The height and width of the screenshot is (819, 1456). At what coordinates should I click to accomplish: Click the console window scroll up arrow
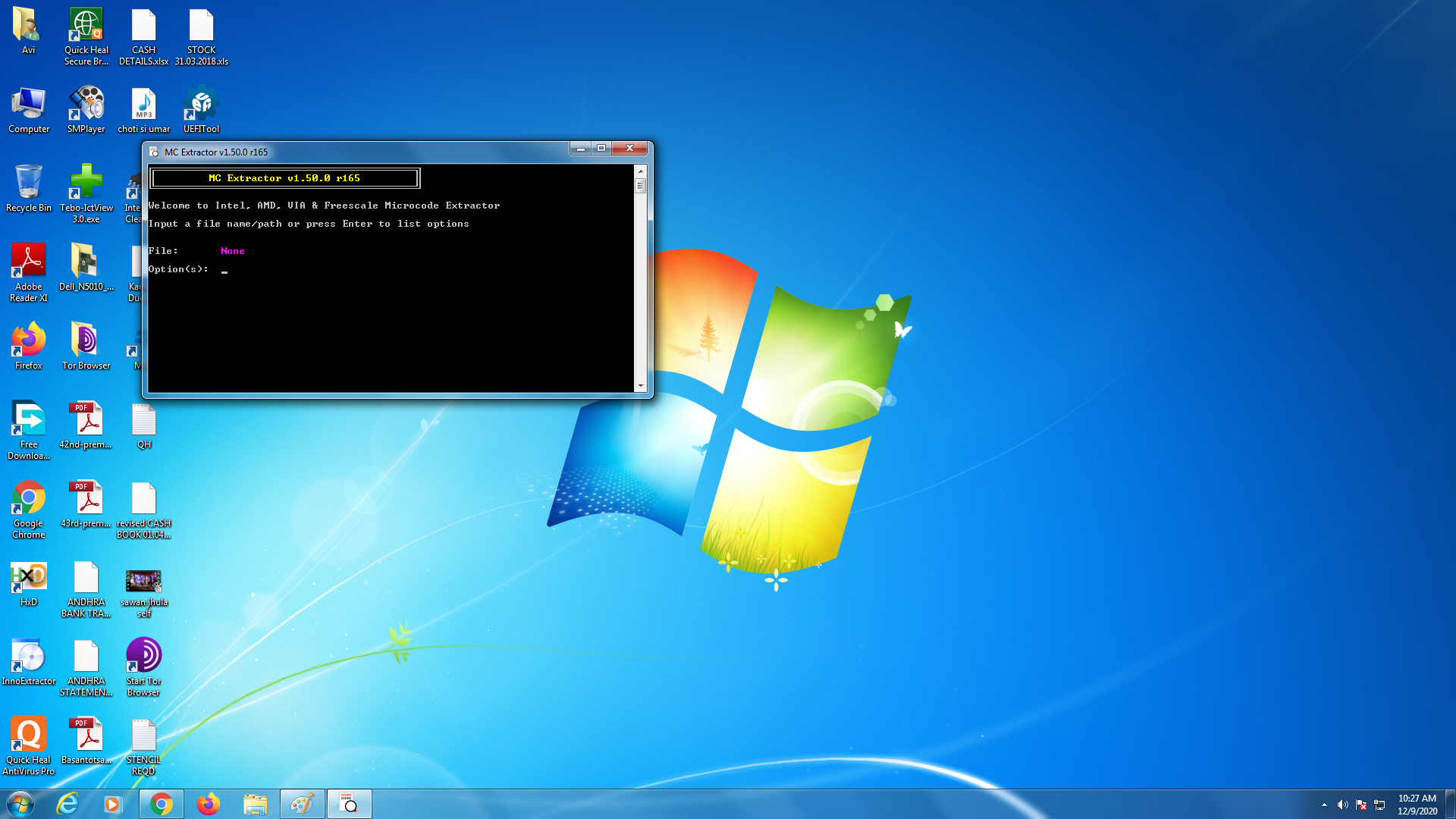point(641,171)
